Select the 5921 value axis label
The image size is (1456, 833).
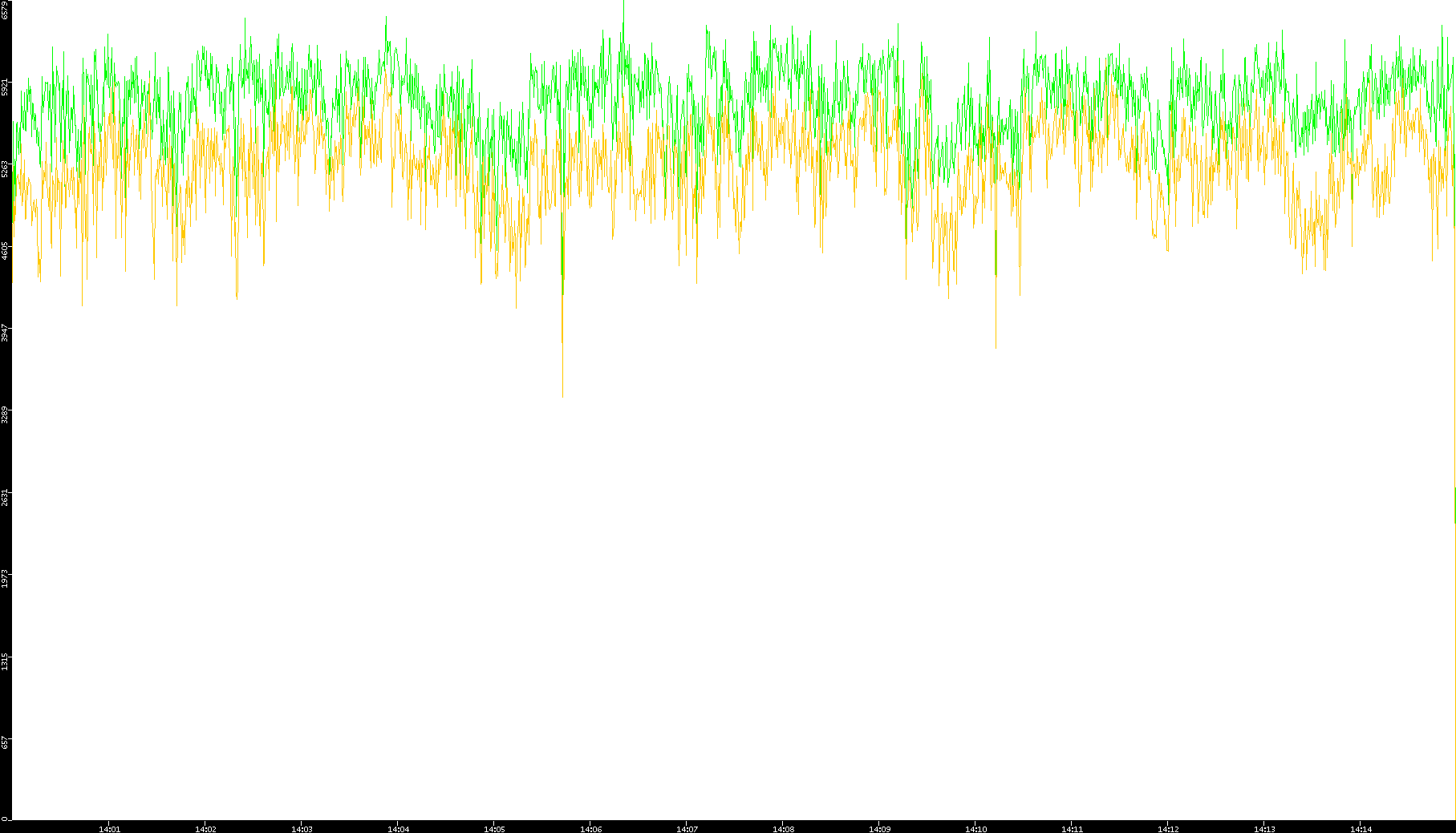coord(5,87)
